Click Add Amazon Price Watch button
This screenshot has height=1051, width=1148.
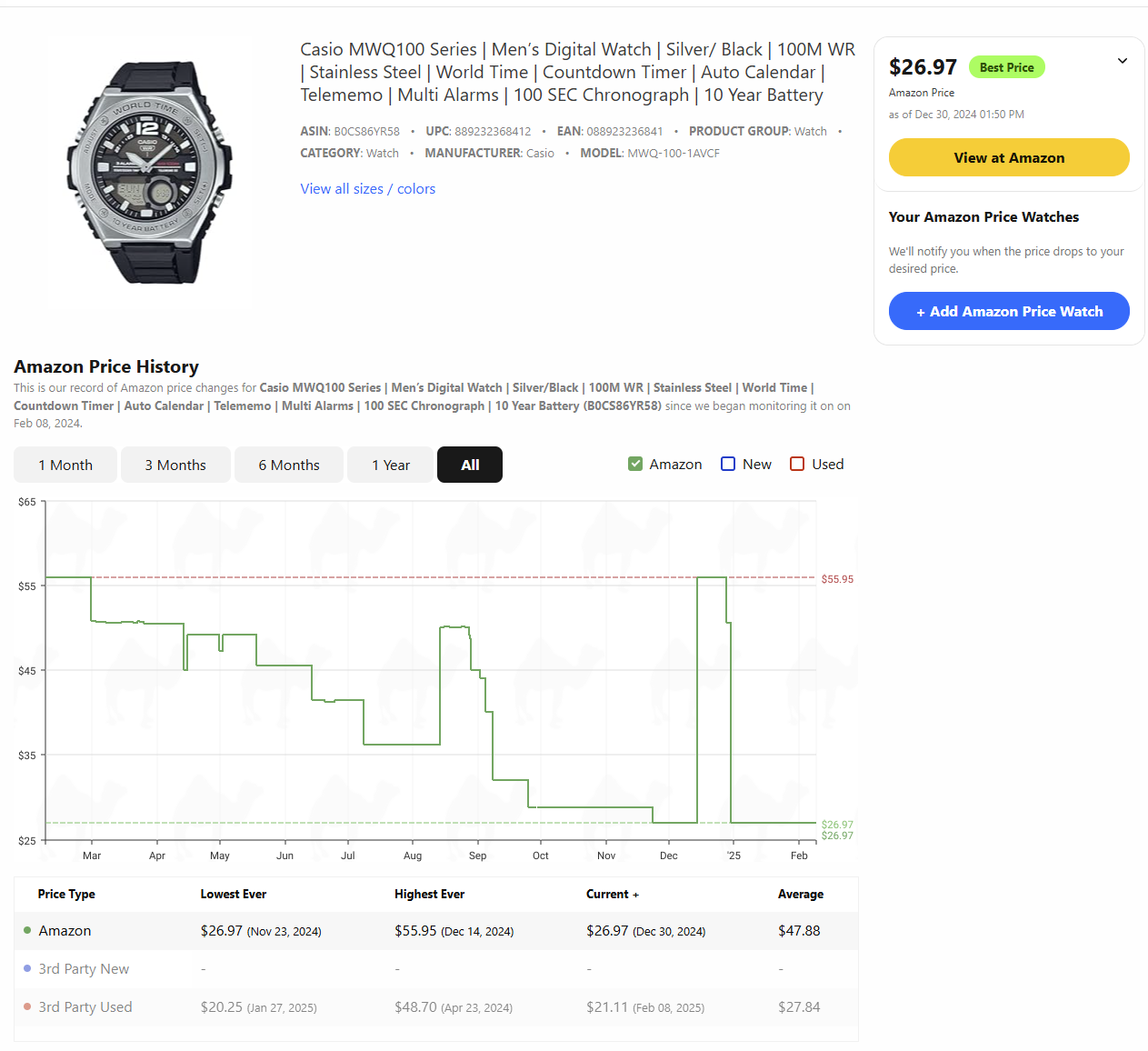coord(1009,311)
